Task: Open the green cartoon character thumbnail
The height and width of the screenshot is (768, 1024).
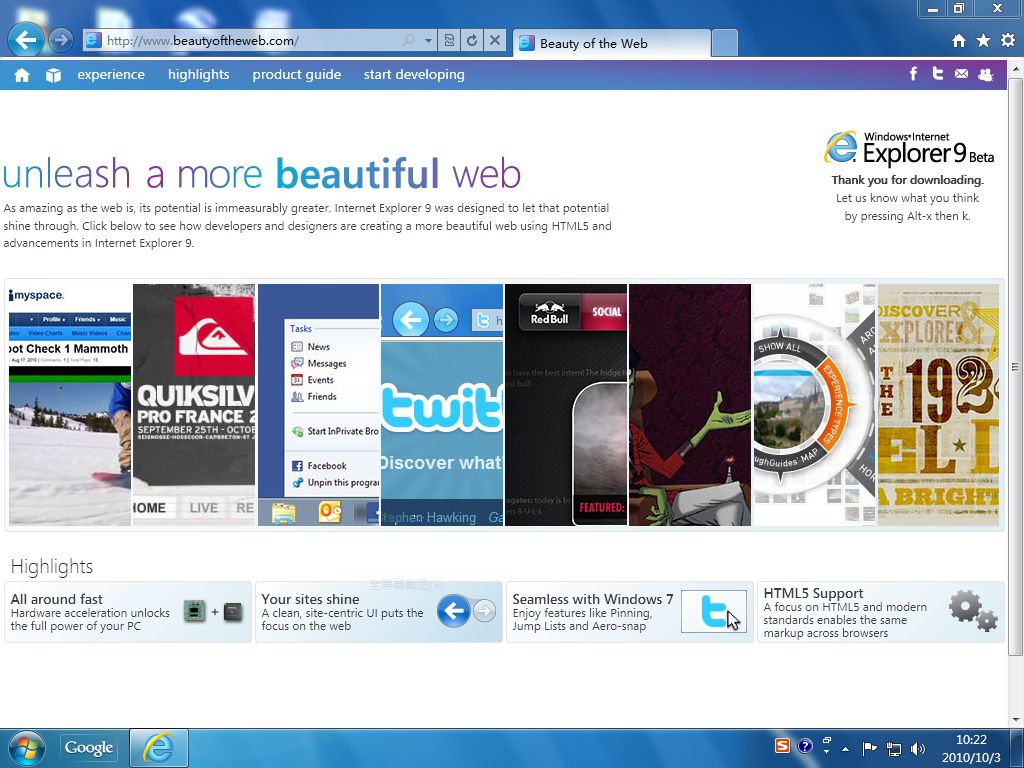Action: point(690,404)
